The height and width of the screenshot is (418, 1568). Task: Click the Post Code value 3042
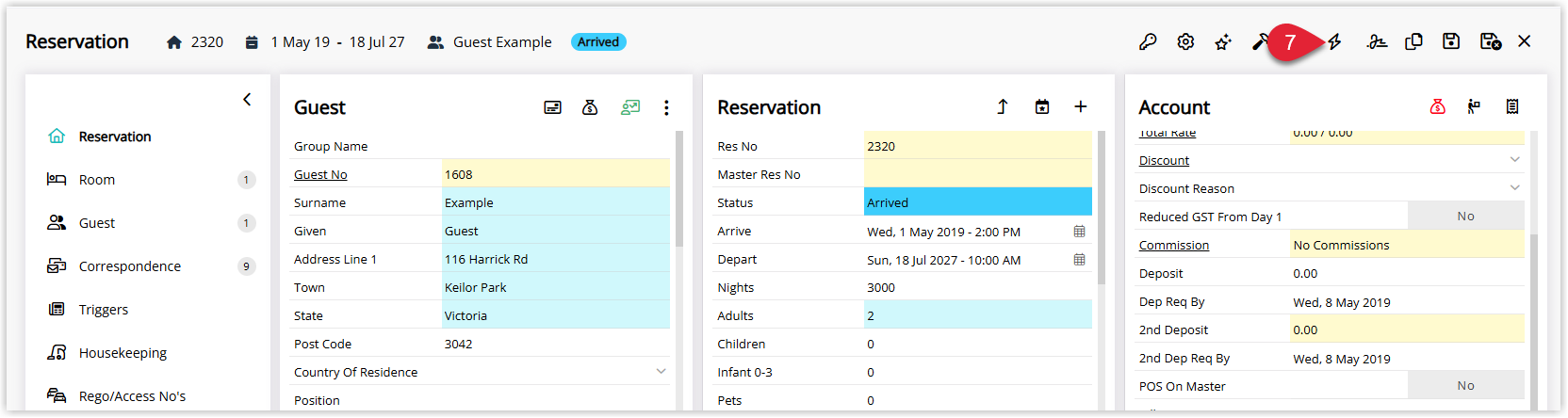[459, 345]
